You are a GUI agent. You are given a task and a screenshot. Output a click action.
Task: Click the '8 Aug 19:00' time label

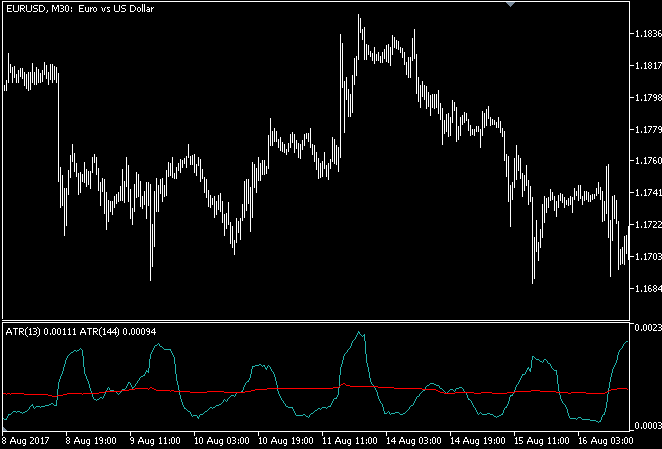91,441
